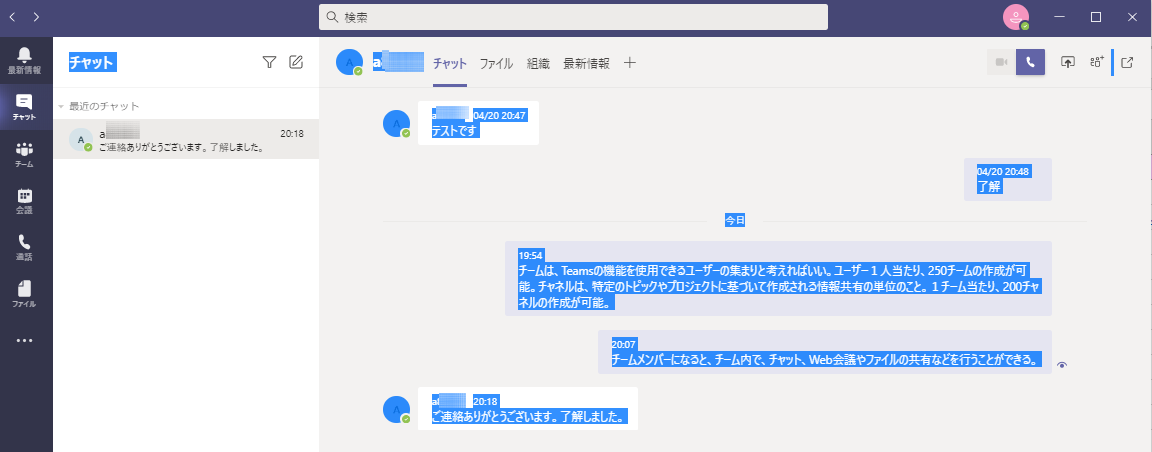1152x452 pixels.
Task: Open the recent chat from 20:18
Action: 186,139
